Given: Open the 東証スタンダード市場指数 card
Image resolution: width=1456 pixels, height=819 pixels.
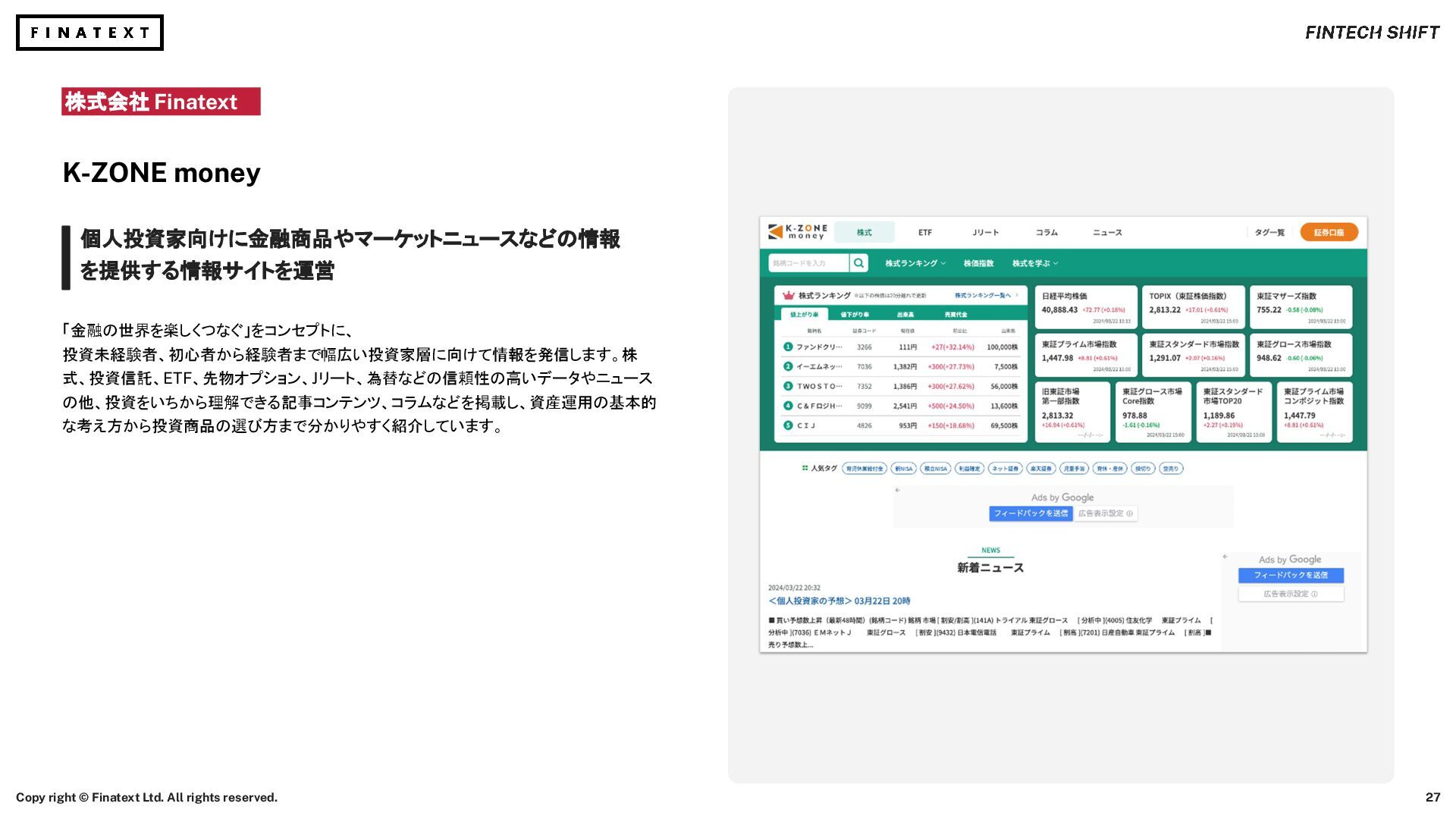Looking at the screenshot, I should [x=1194, y=355].
